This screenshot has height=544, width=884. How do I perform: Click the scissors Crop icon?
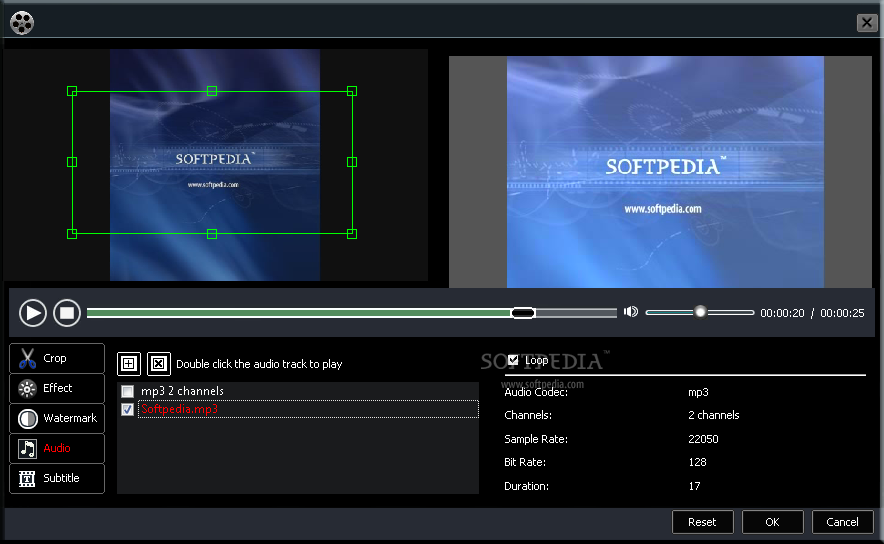tap(27, 358)
